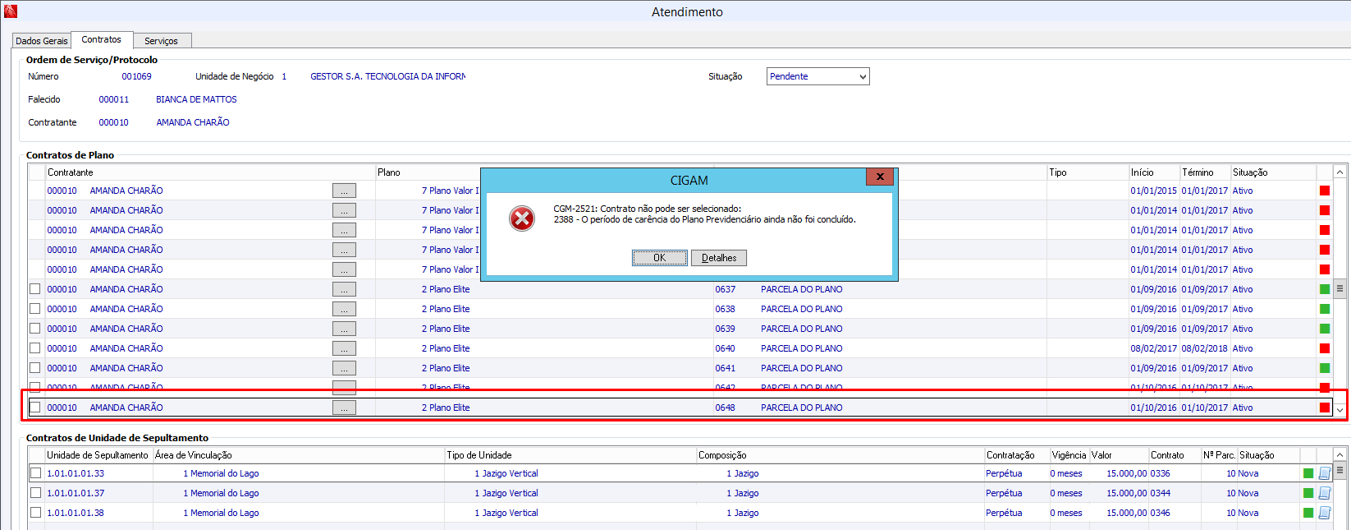Click the Detalhes button in the dialog
Viewport: 1353px width, 530px height.
(x=719, y=258)
